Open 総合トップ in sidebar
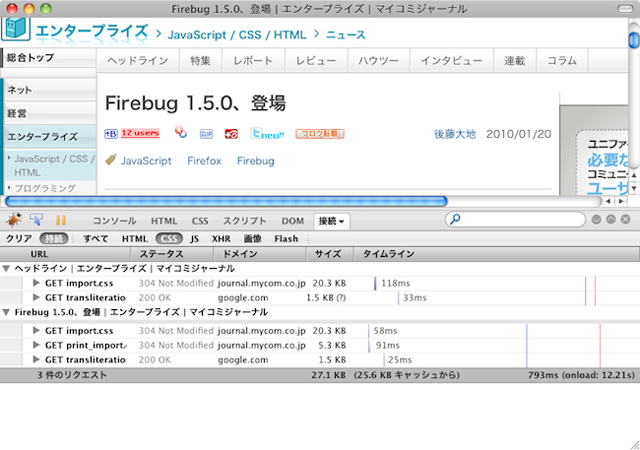 pos(49,58)
